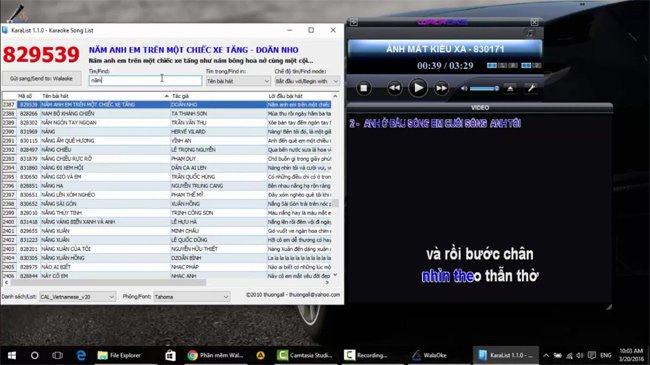The height and width of the screenshot is (365, 650).
Task: Click the rewind button in the player
Action: 394,88
